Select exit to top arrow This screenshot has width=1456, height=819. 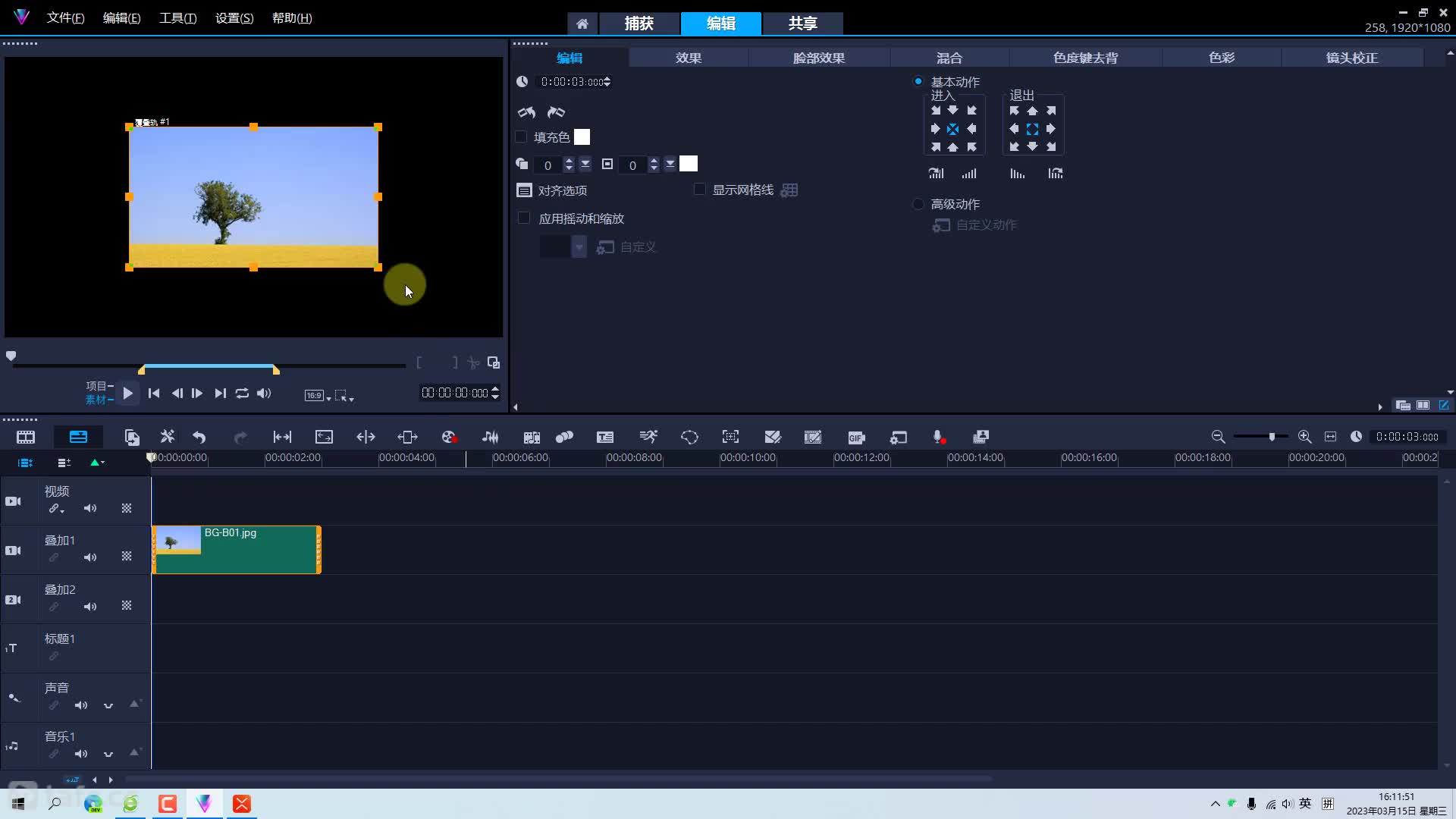click(1032, 111)
